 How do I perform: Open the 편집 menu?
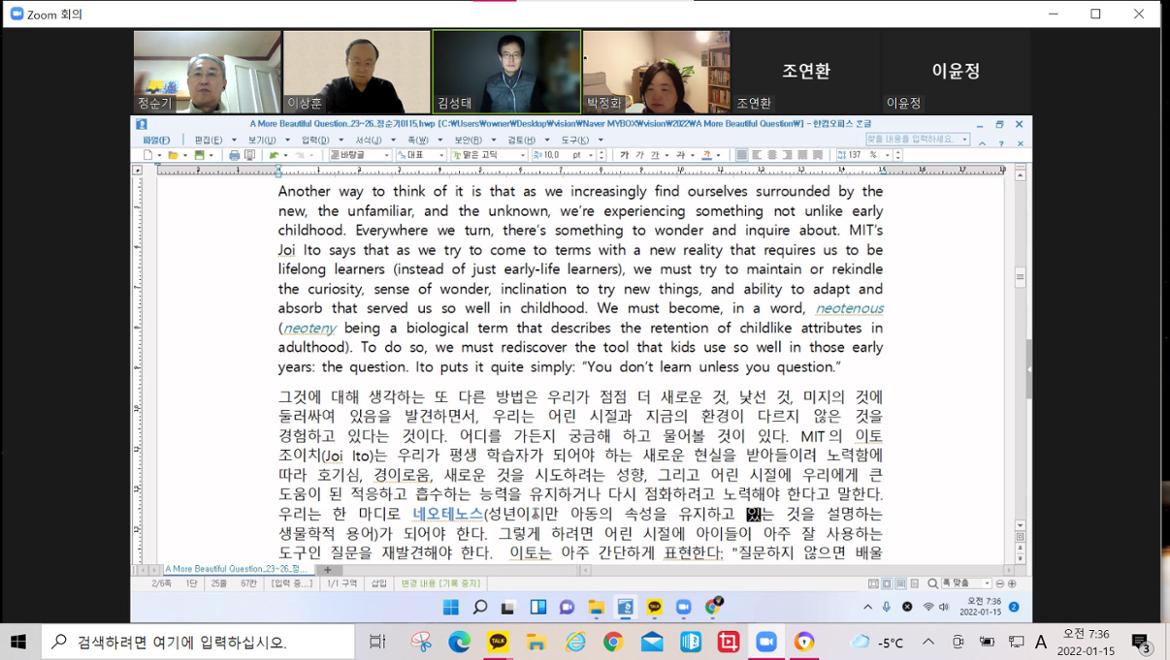pyautogui.click(x=209, y=140)
